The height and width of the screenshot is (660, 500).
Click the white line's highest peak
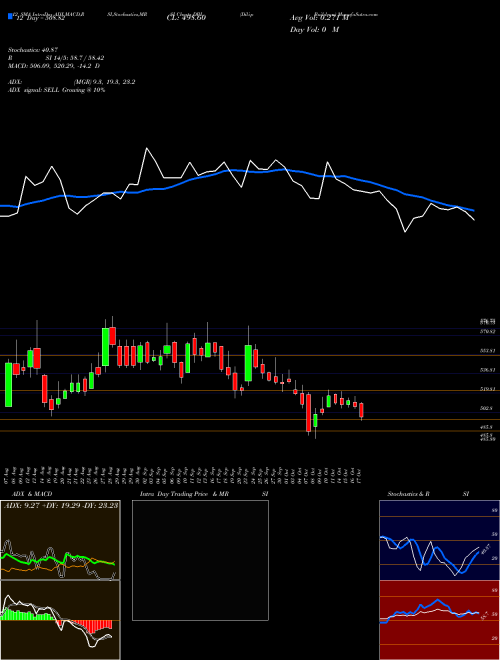(146, 149)
